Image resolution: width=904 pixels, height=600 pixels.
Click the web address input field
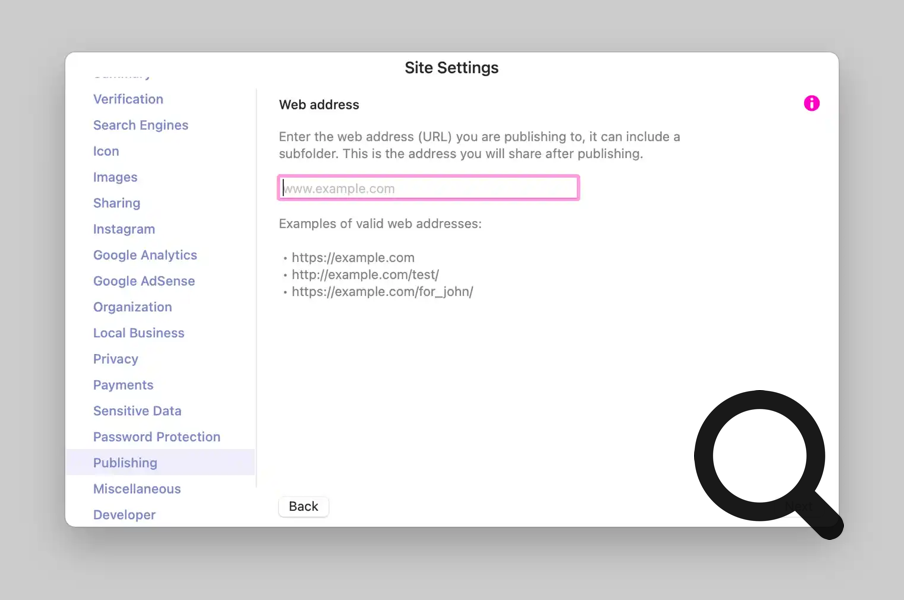click(x=428, y=188)
